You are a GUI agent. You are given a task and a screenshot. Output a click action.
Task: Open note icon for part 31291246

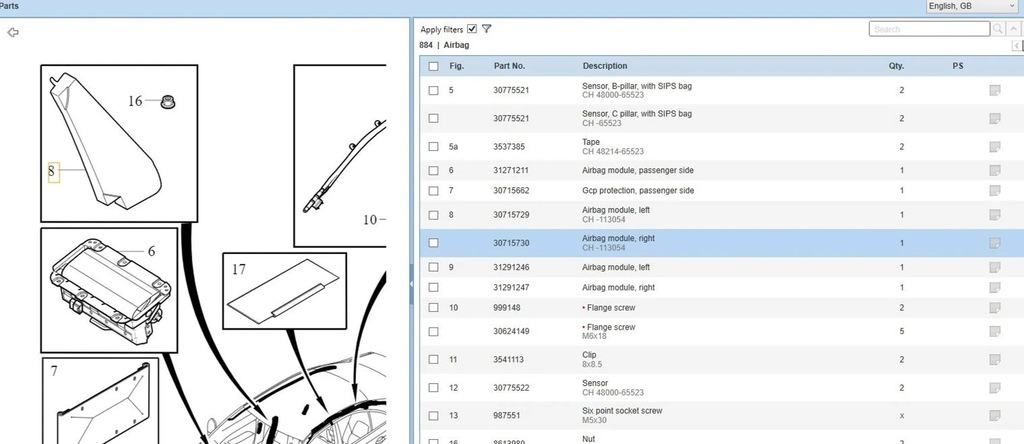tap(995, 267)
